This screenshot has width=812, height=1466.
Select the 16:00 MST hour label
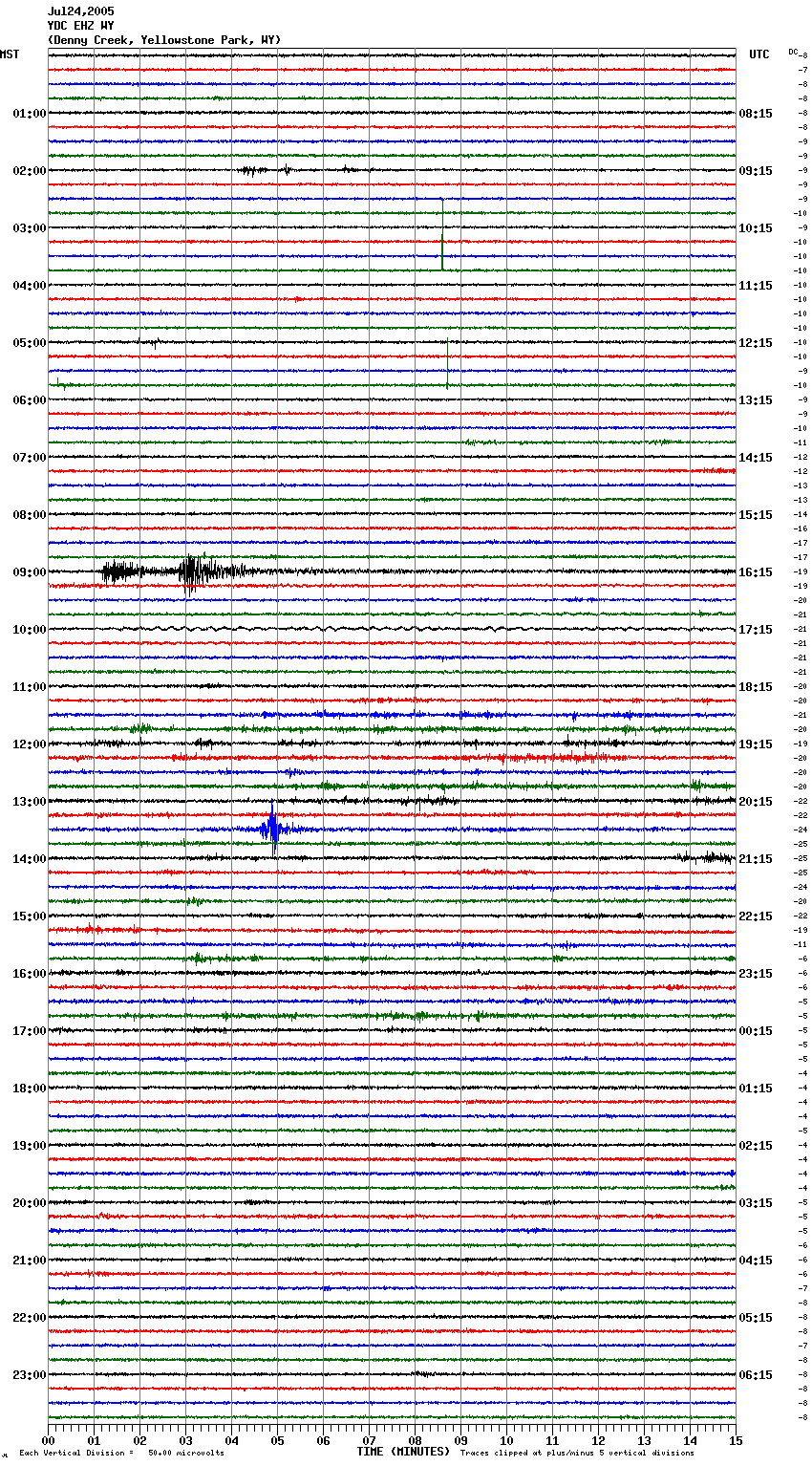pos(29,974)
